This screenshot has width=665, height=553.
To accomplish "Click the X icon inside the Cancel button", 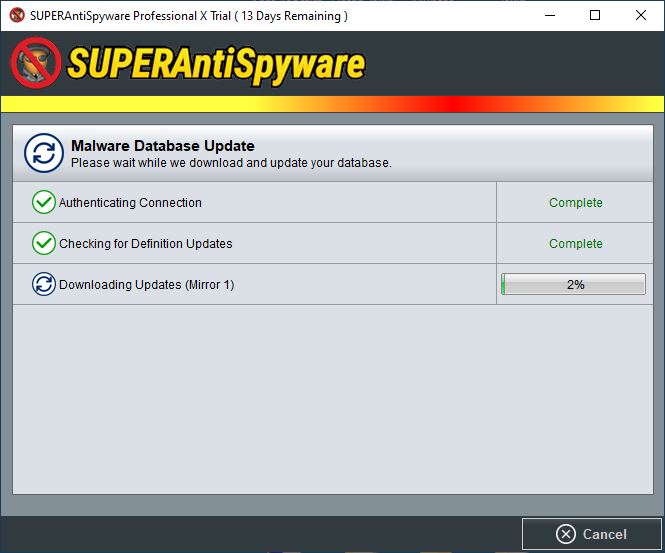I will point(566,534).
